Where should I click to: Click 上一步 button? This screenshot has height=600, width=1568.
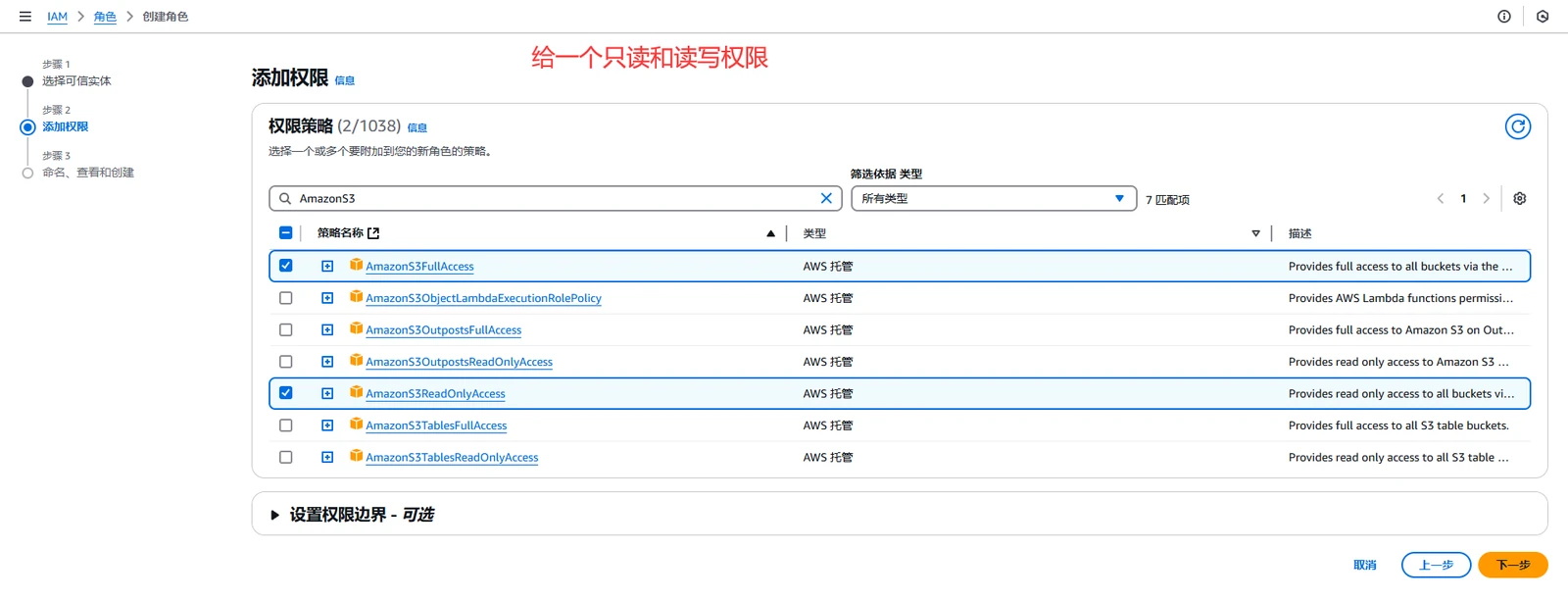click(x=1436, y=565)
